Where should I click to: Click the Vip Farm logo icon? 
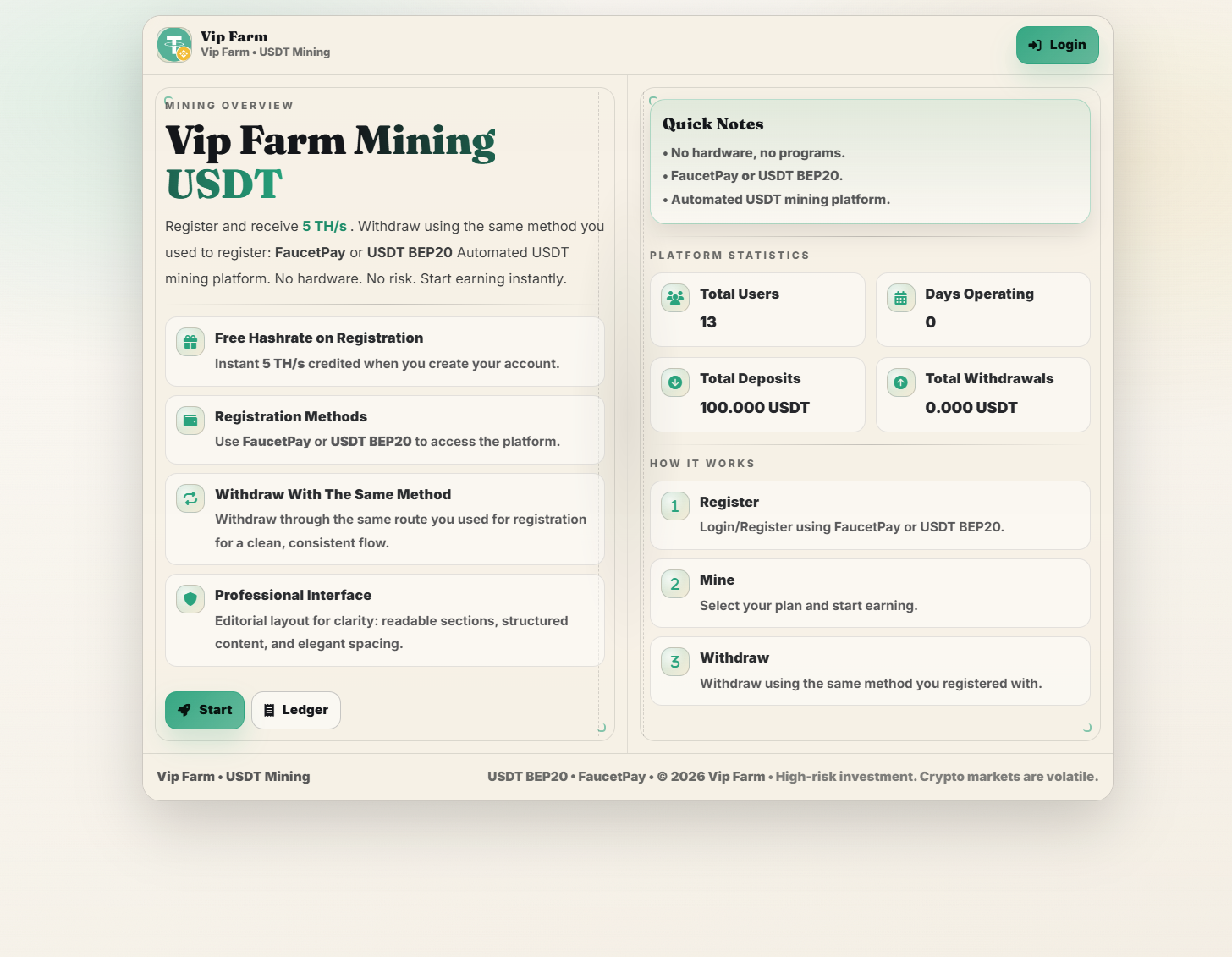pos(174,45)
